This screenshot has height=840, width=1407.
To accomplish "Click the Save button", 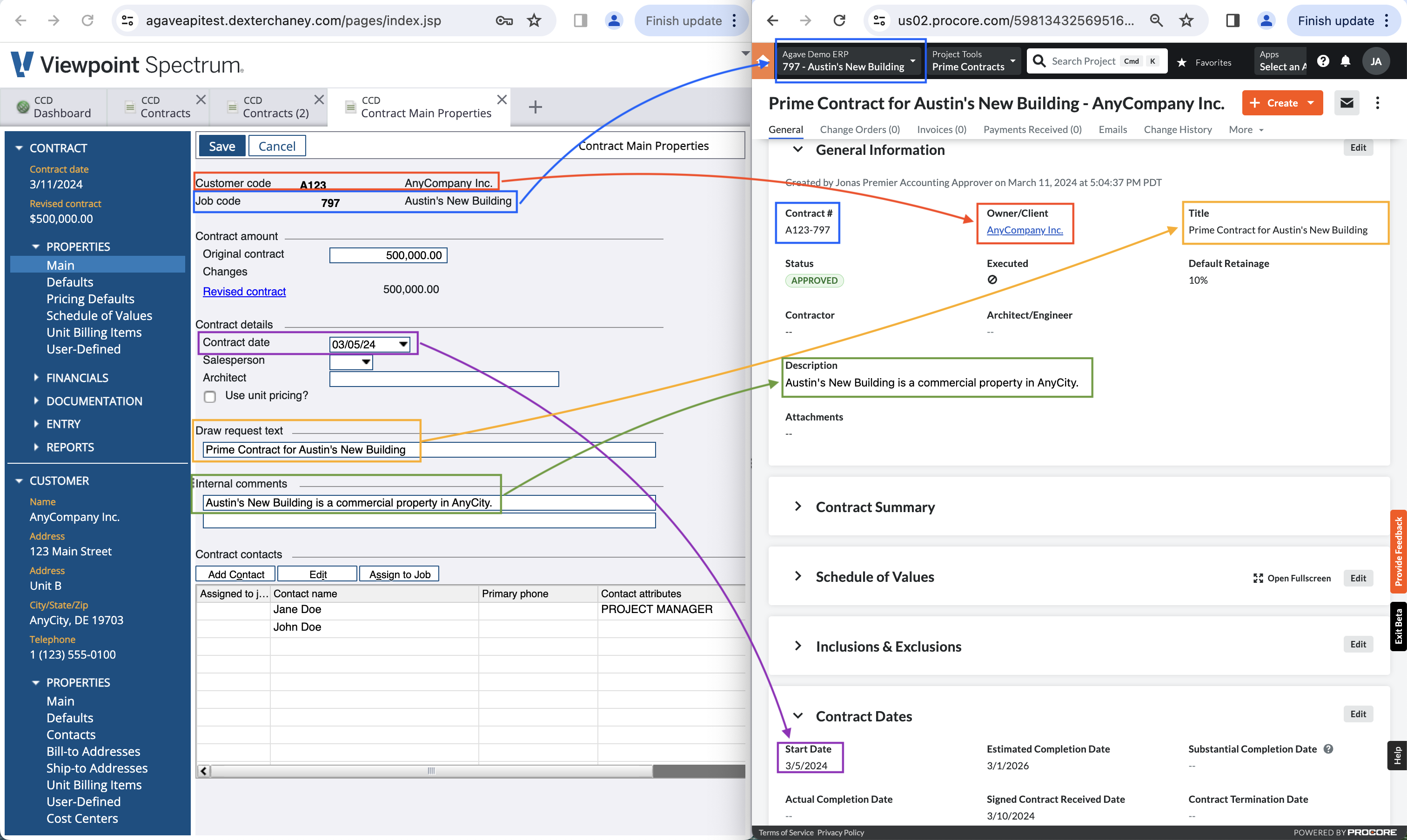I will 222,146.
